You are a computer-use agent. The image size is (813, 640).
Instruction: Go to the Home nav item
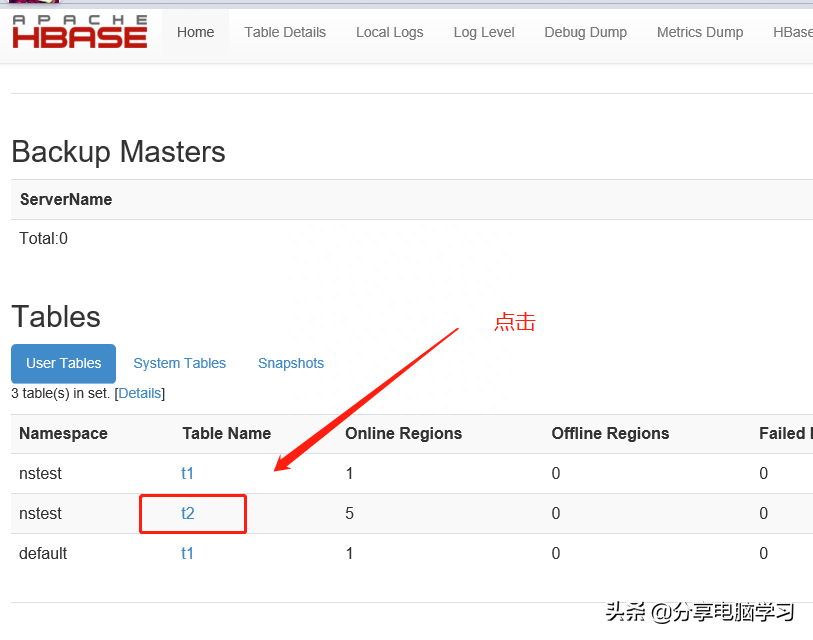[195, 32]
